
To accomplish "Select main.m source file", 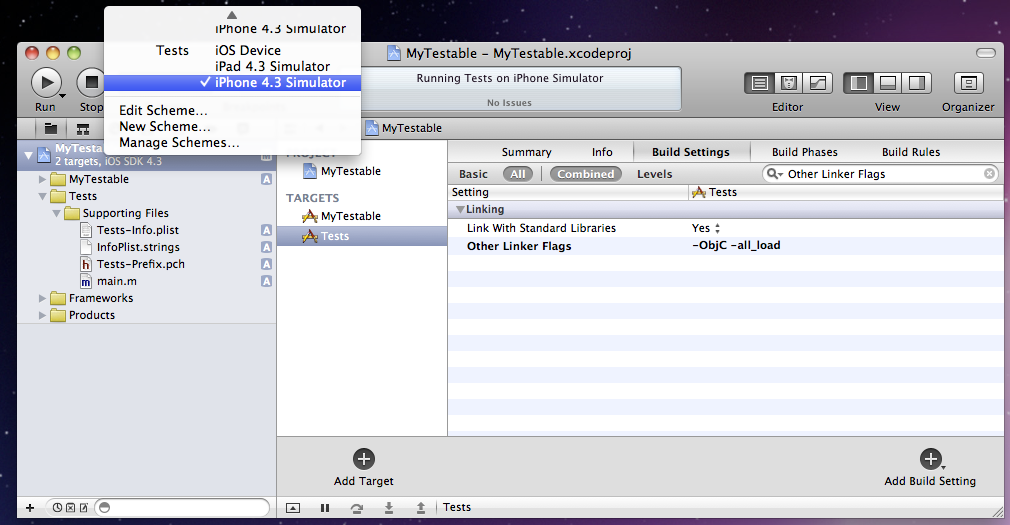I will pos(117,281).
